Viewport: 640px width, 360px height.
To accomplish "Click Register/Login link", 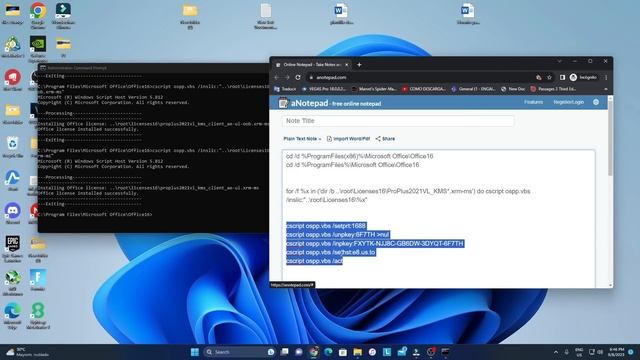I will tap(569, 102).
